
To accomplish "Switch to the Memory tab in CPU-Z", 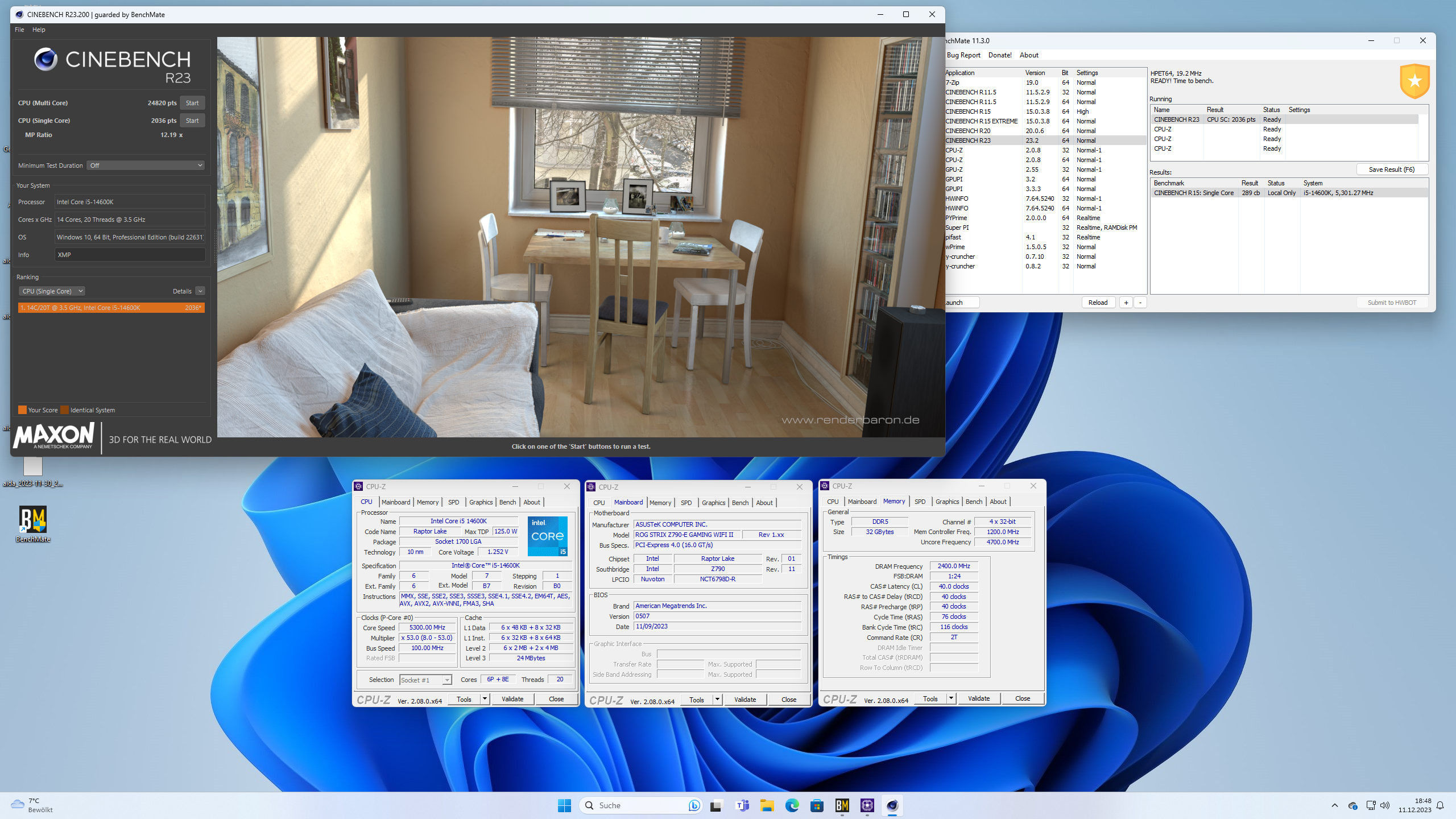I will click(x=427, y=502).
